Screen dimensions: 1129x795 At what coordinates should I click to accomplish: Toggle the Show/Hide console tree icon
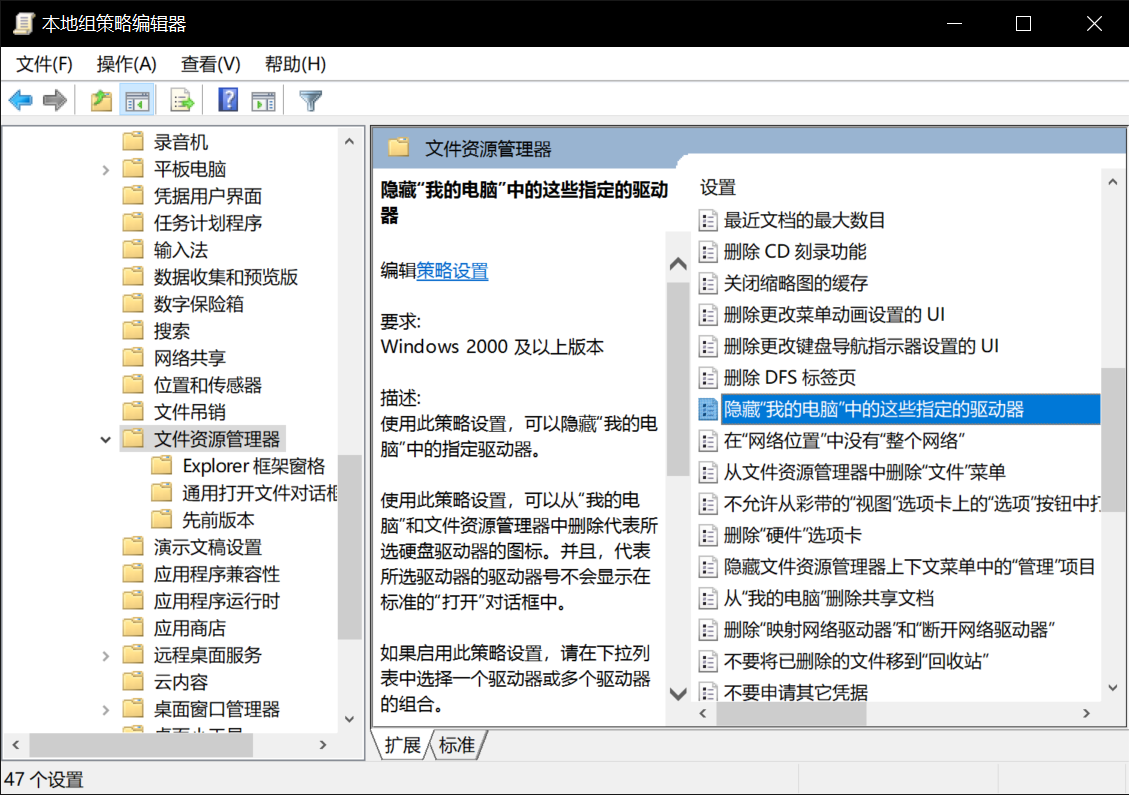click(137, 100)
